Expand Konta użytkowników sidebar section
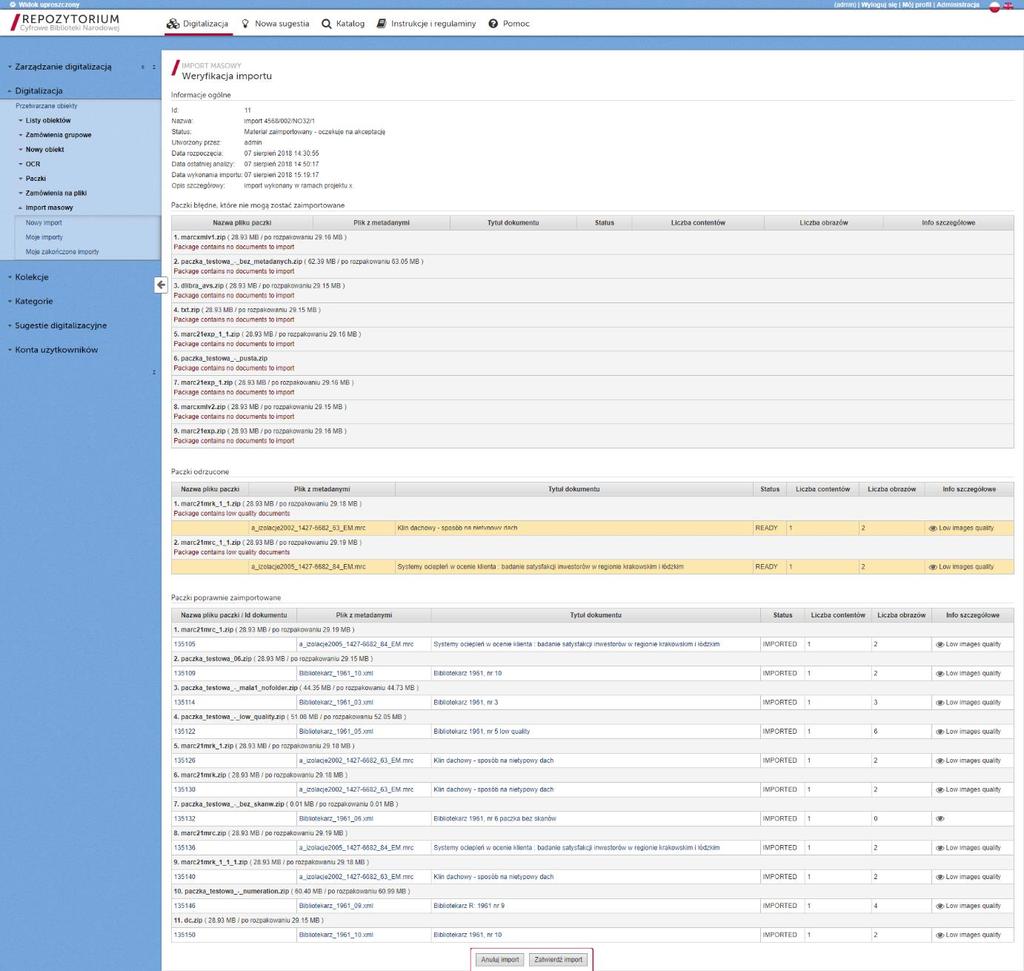The image size is (1024, 971). pyautogui.click(x=56, y=349)
